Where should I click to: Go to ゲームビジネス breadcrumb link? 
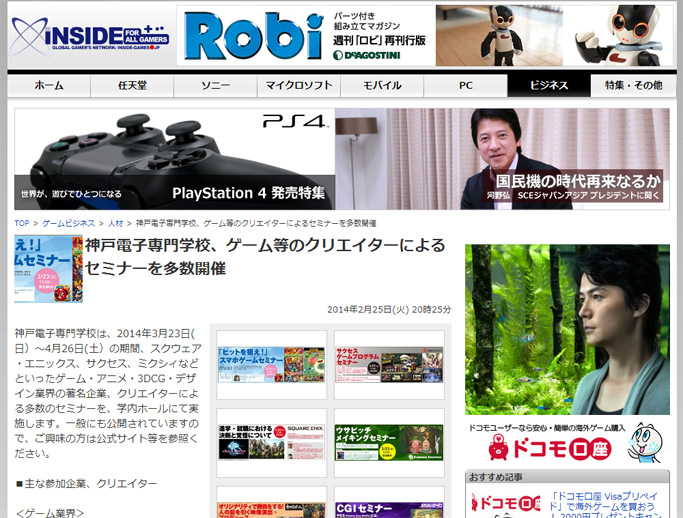click(x=68, y=223)
